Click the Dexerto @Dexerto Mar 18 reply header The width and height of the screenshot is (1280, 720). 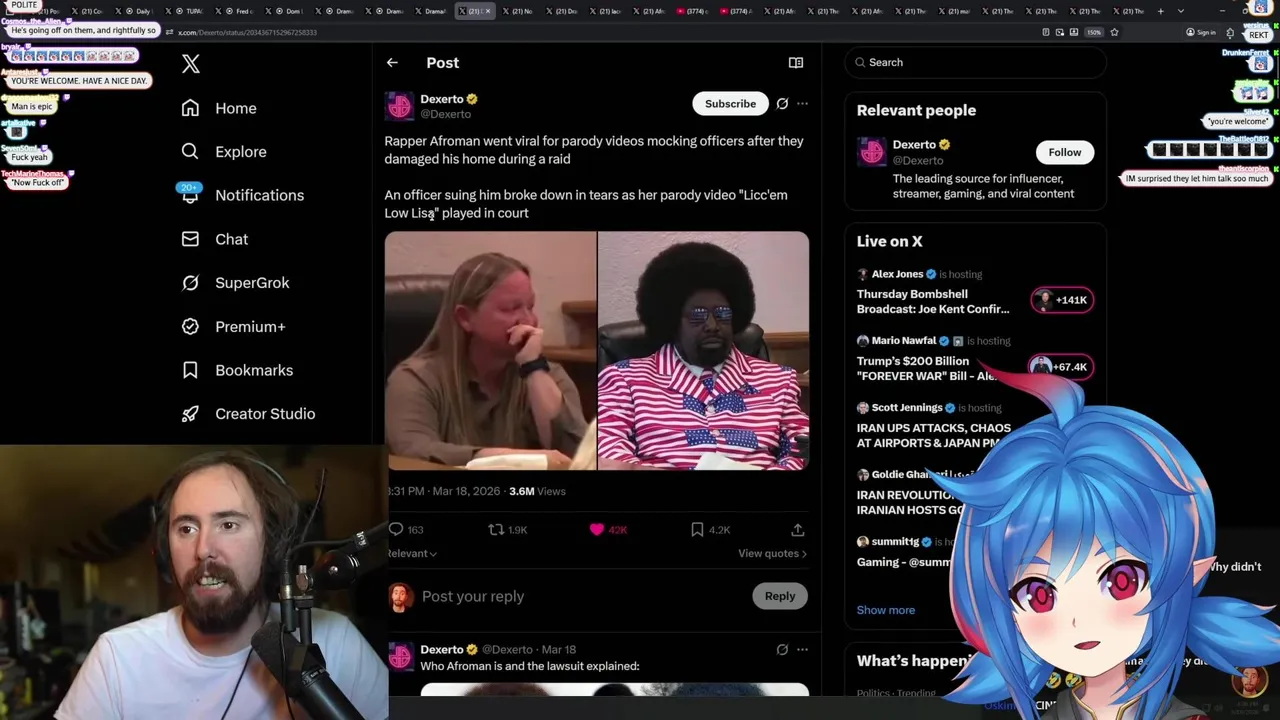pos(498,650)
